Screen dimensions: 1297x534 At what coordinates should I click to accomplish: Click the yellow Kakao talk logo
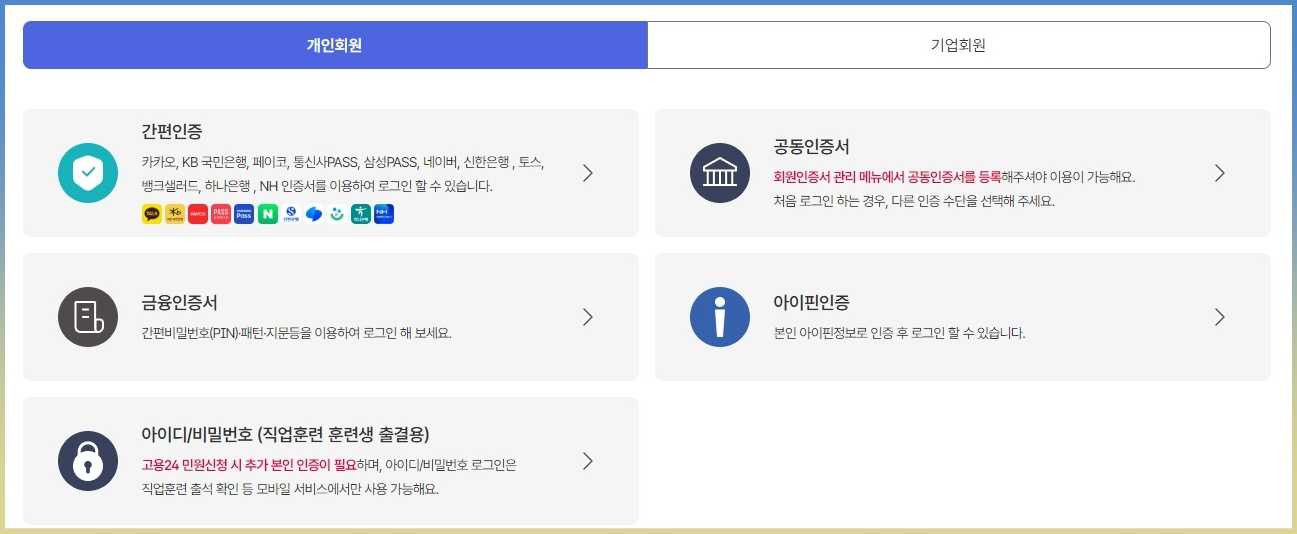[152, 214]
